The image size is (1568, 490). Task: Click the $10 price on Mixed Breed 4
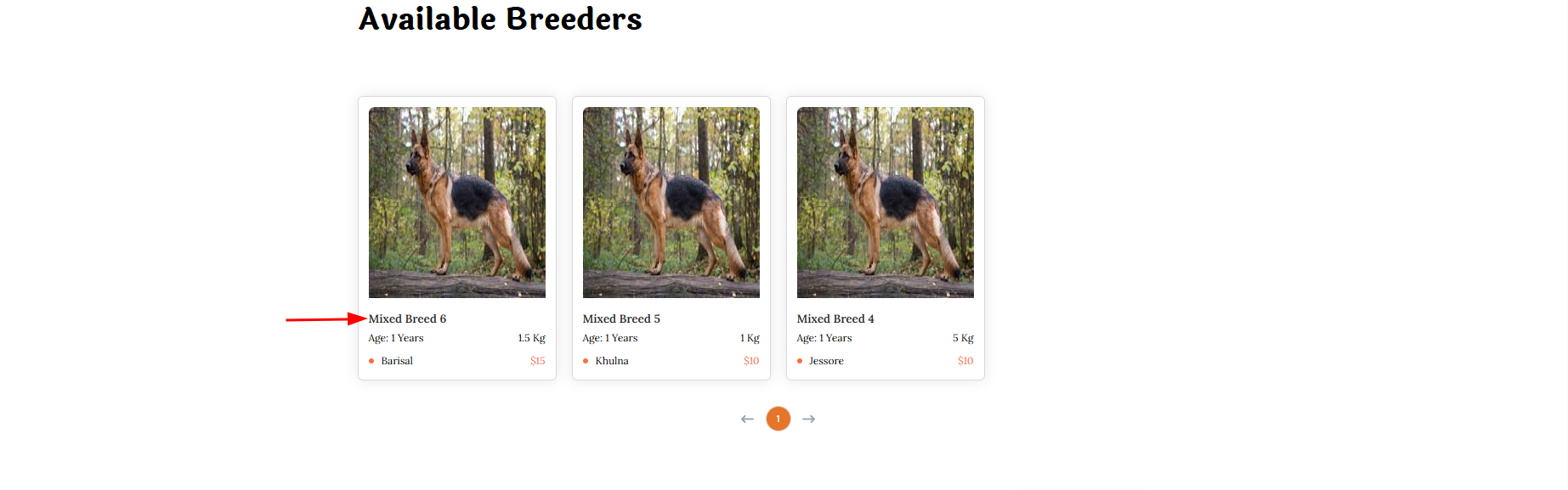965,361
